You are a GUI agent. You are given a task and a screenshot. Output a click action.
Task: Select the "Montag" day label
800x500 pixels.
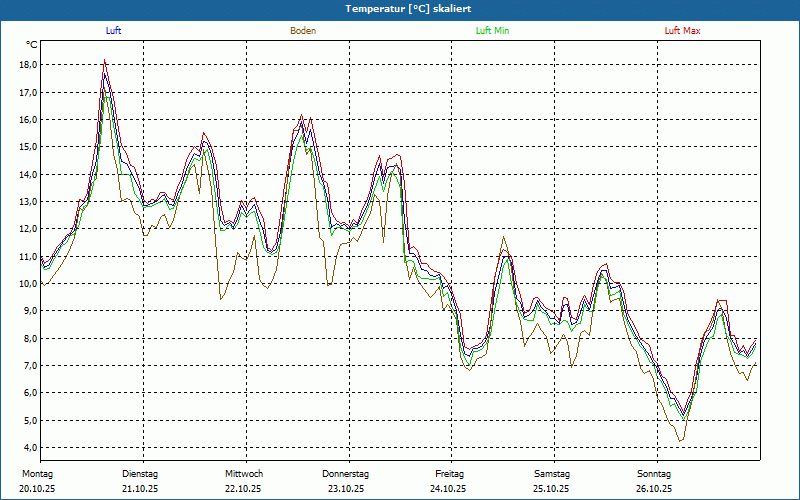click(x=37, y=473)
